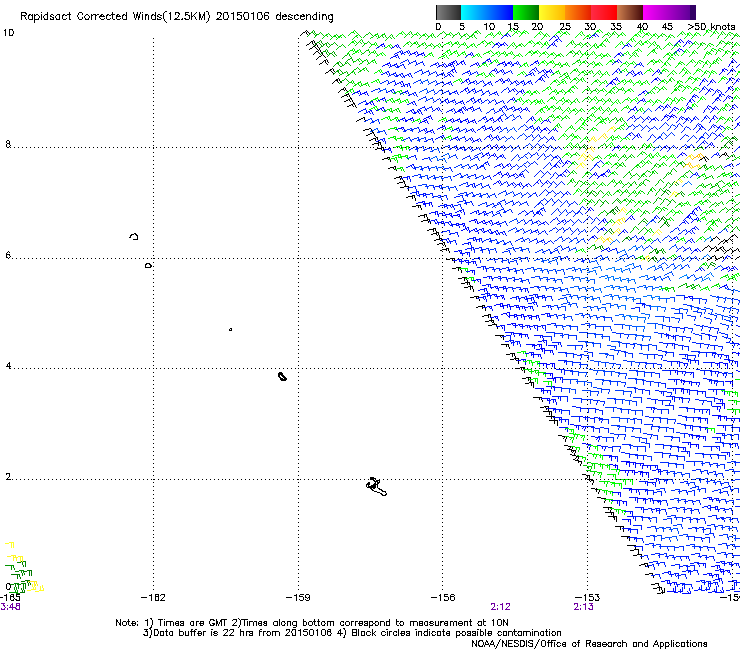
Task: Click the yellow-green wind barb cluster at bottom-left corner
Action: tap(24, 569)
